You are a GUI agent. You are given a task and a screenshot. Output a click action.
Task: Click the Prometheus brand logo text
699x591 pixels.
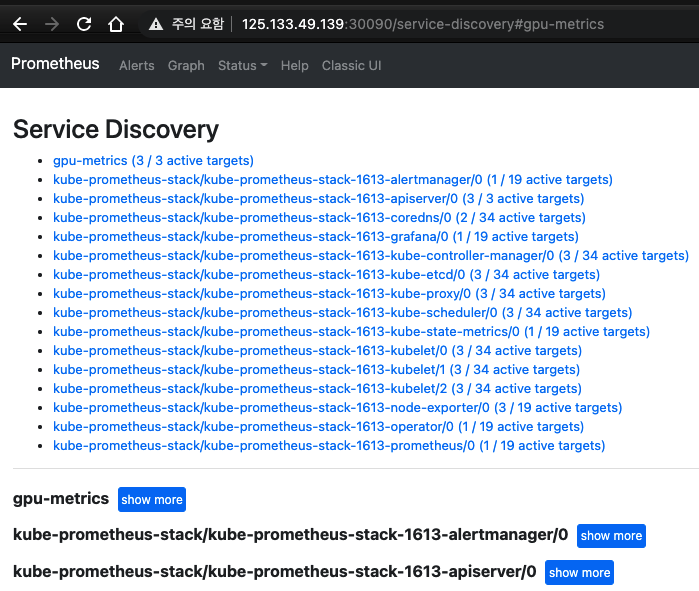55,64
